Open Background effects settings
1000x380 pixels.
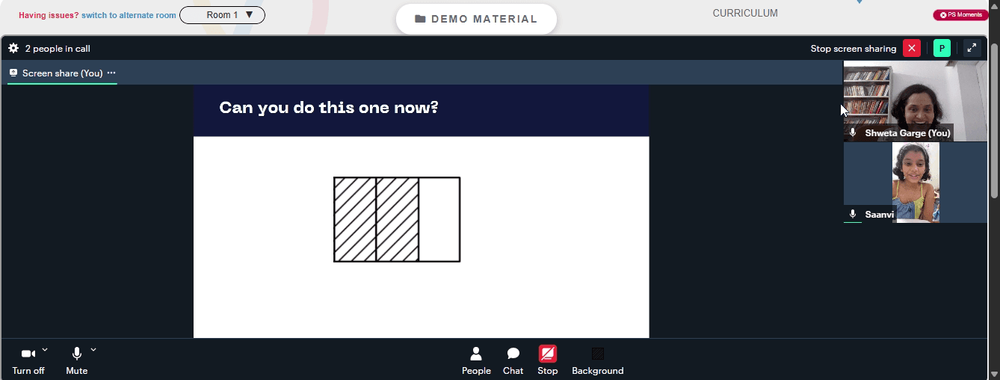pyautogui.click(x=598, y=361)
